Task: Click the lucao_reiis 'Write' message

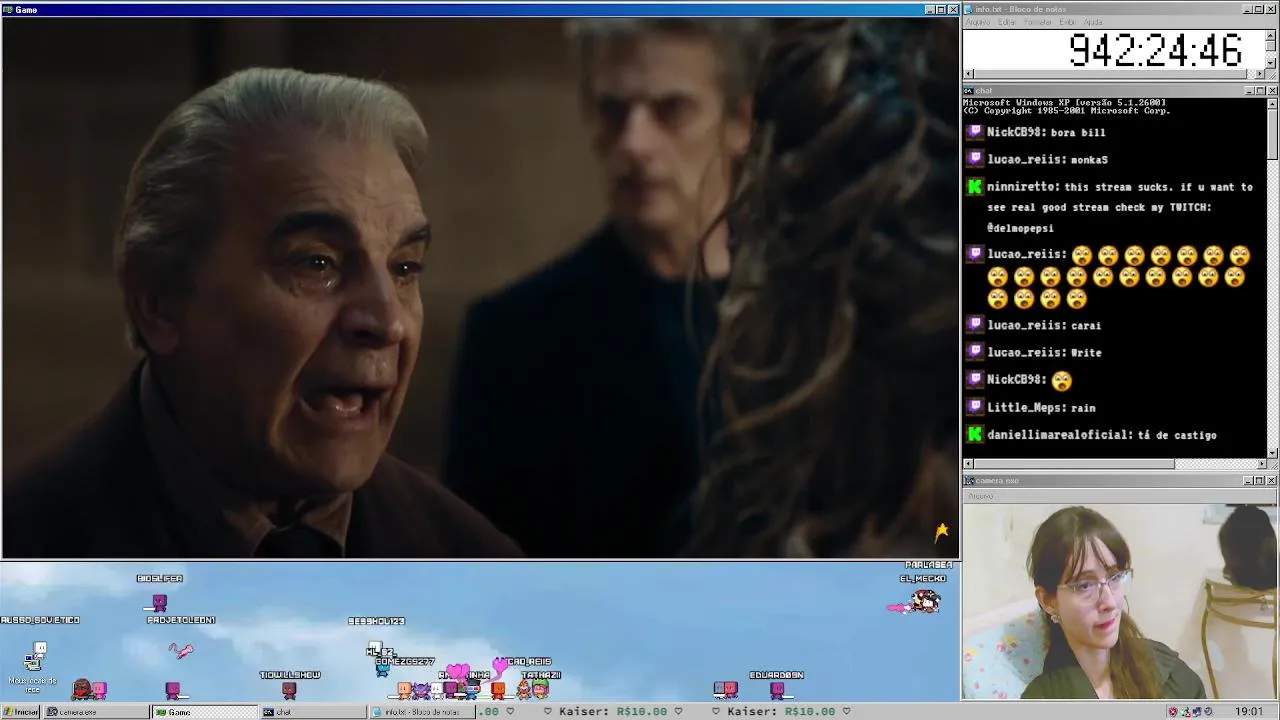Action: [1086, 352]
